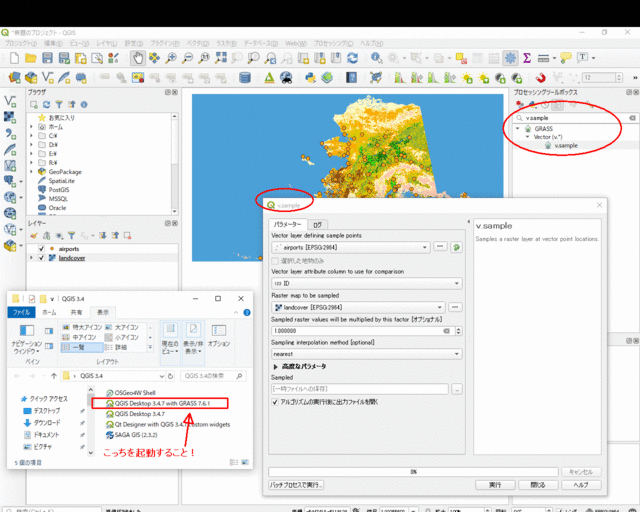Screen dimensions: 640x512
Task: Click the filter legend icon in Layers panel
Action: pyautogui.click(x=71, y=236)
